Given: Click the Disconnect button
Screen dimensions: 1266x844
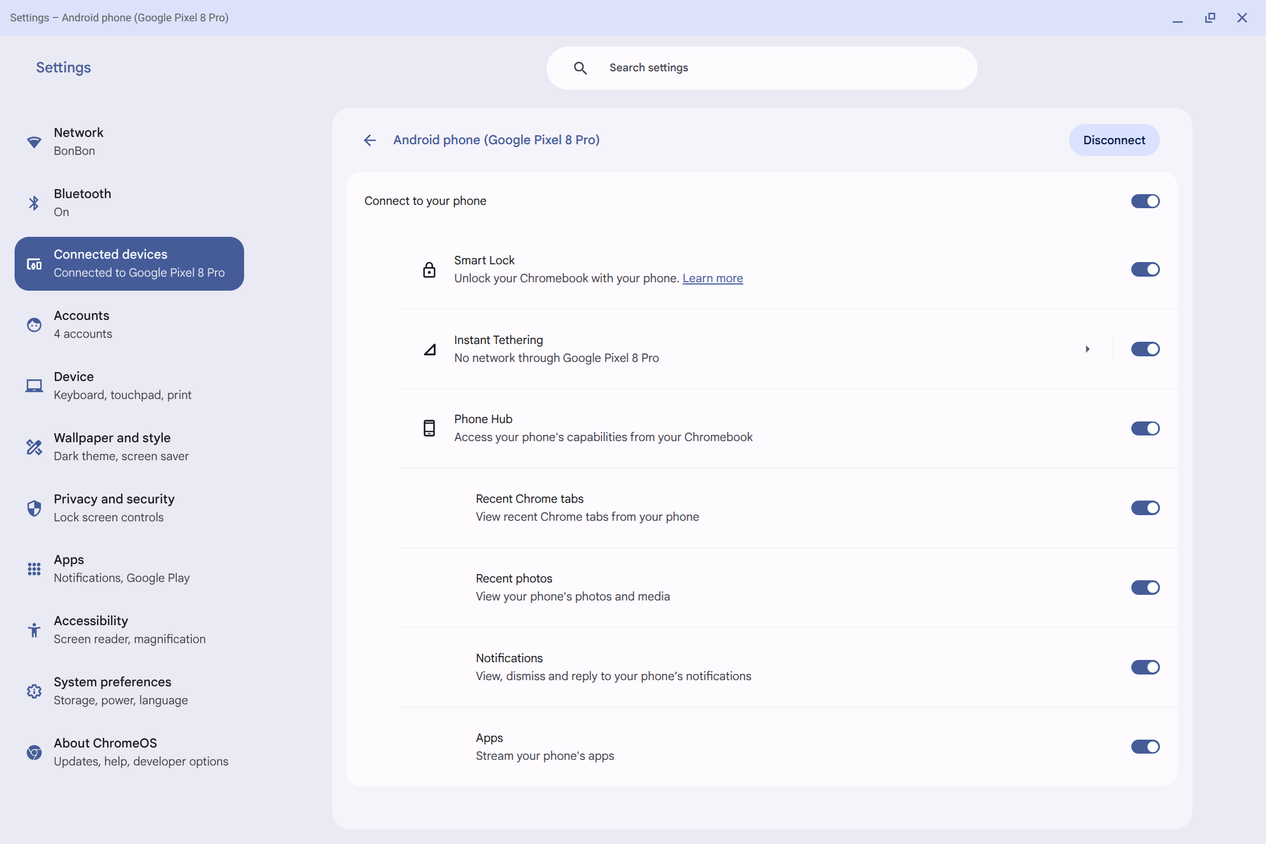Looking at the screenshot, I should click(1114, 140).
